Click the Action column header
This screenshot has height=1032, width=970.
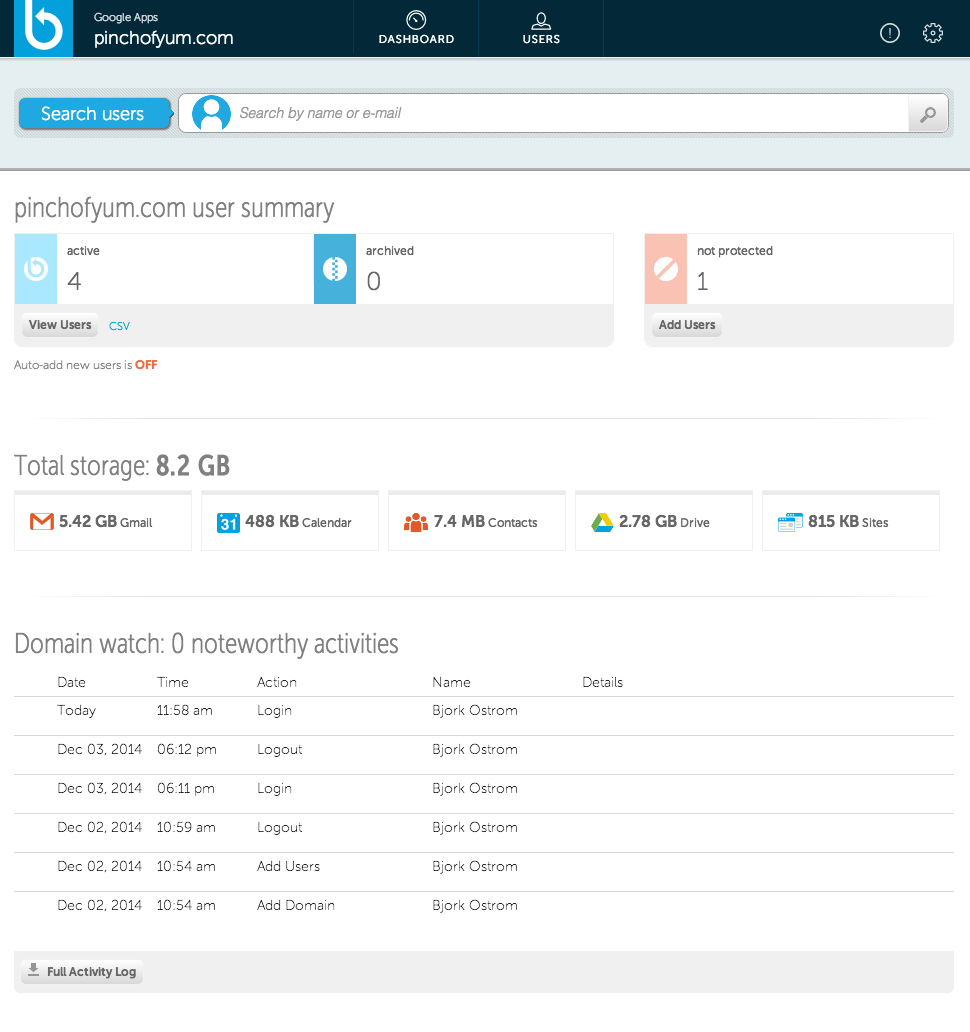tap(276, 683)
